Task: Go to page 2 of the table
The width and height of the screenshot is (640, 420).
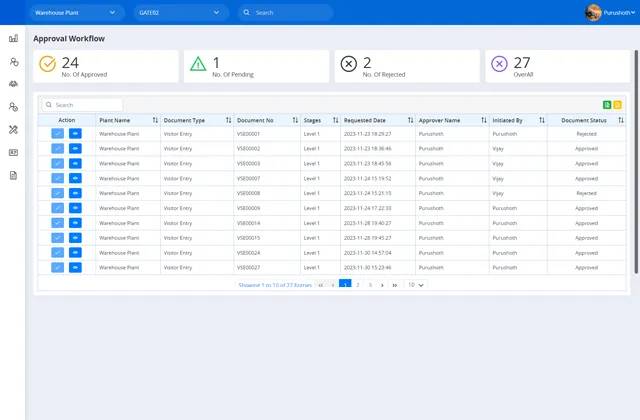Action: (357, 285)
